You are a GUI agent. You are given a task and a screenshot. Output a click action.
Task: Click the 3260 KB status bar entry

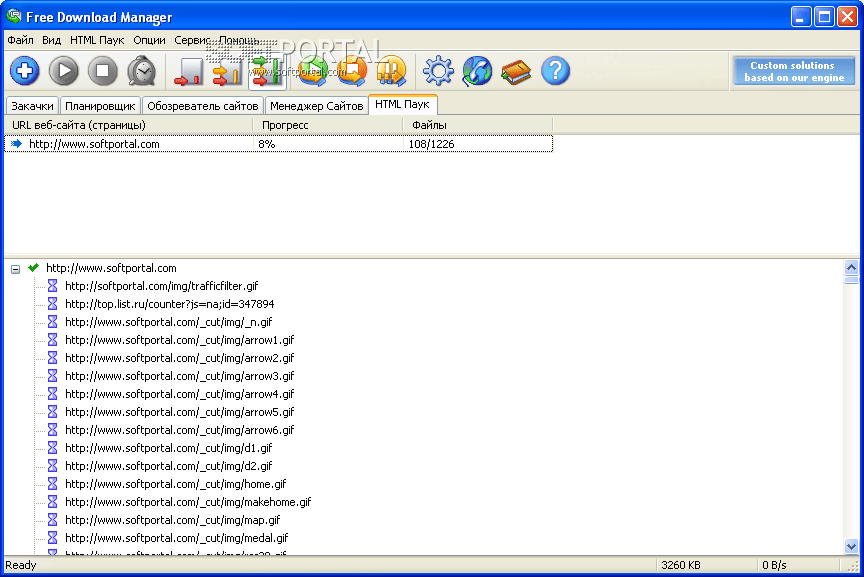tap(681, 565)
